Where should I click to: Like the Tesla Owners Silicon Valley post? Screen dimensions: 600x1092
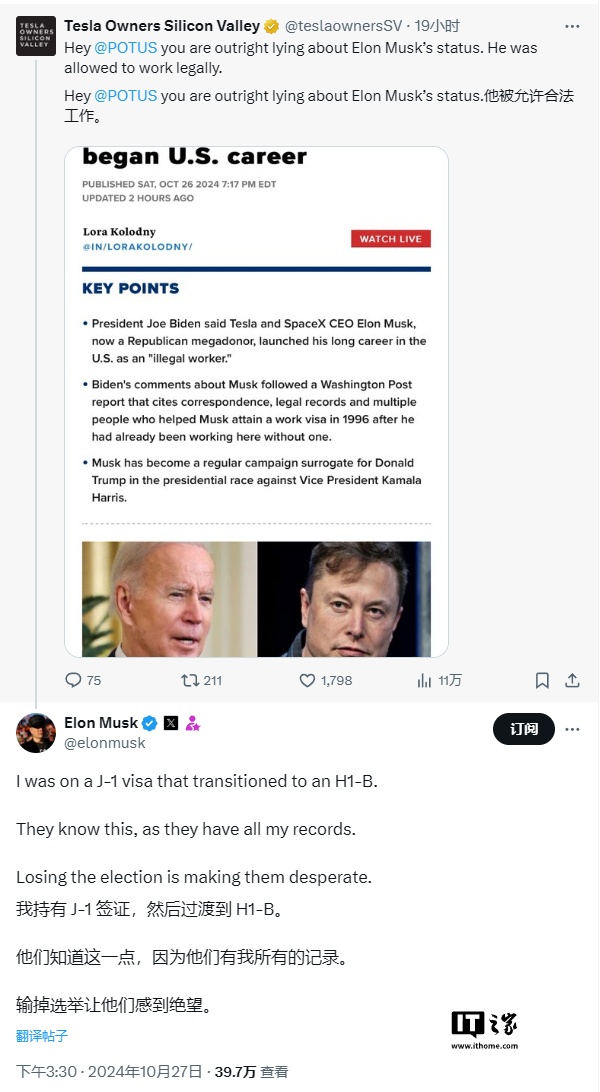pos(308,680)
